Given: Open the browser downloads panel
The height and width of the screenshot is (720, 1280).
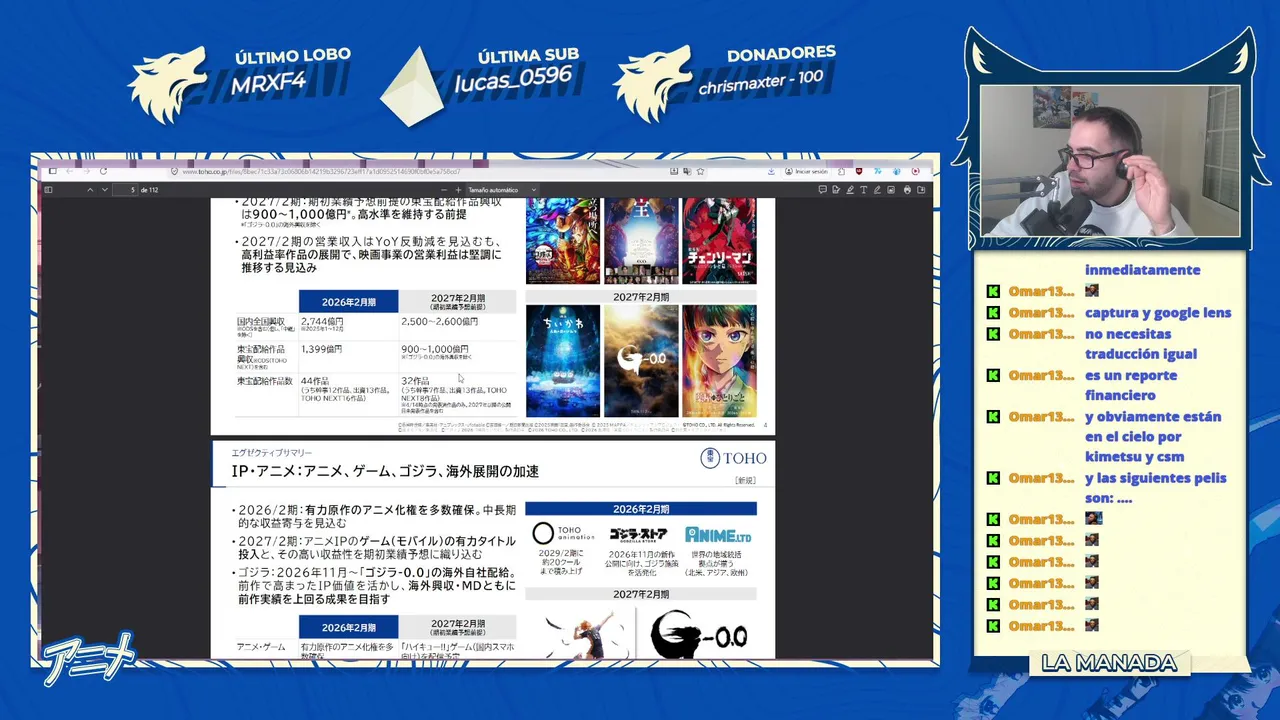Looking at the screenshot, I should [771, 171].
